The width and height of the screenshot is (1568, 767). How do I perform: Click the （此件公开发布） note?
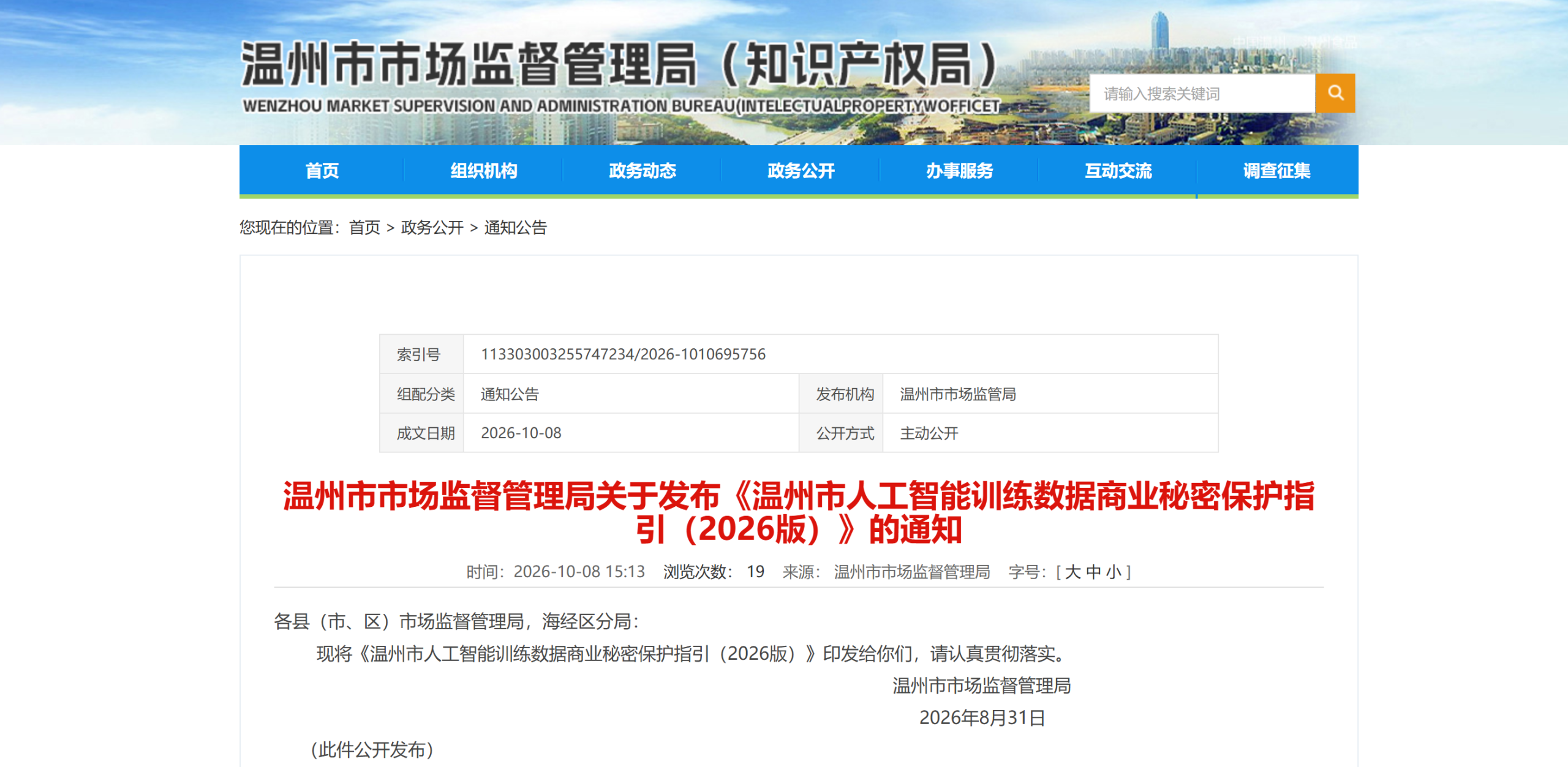click(372, 749)
